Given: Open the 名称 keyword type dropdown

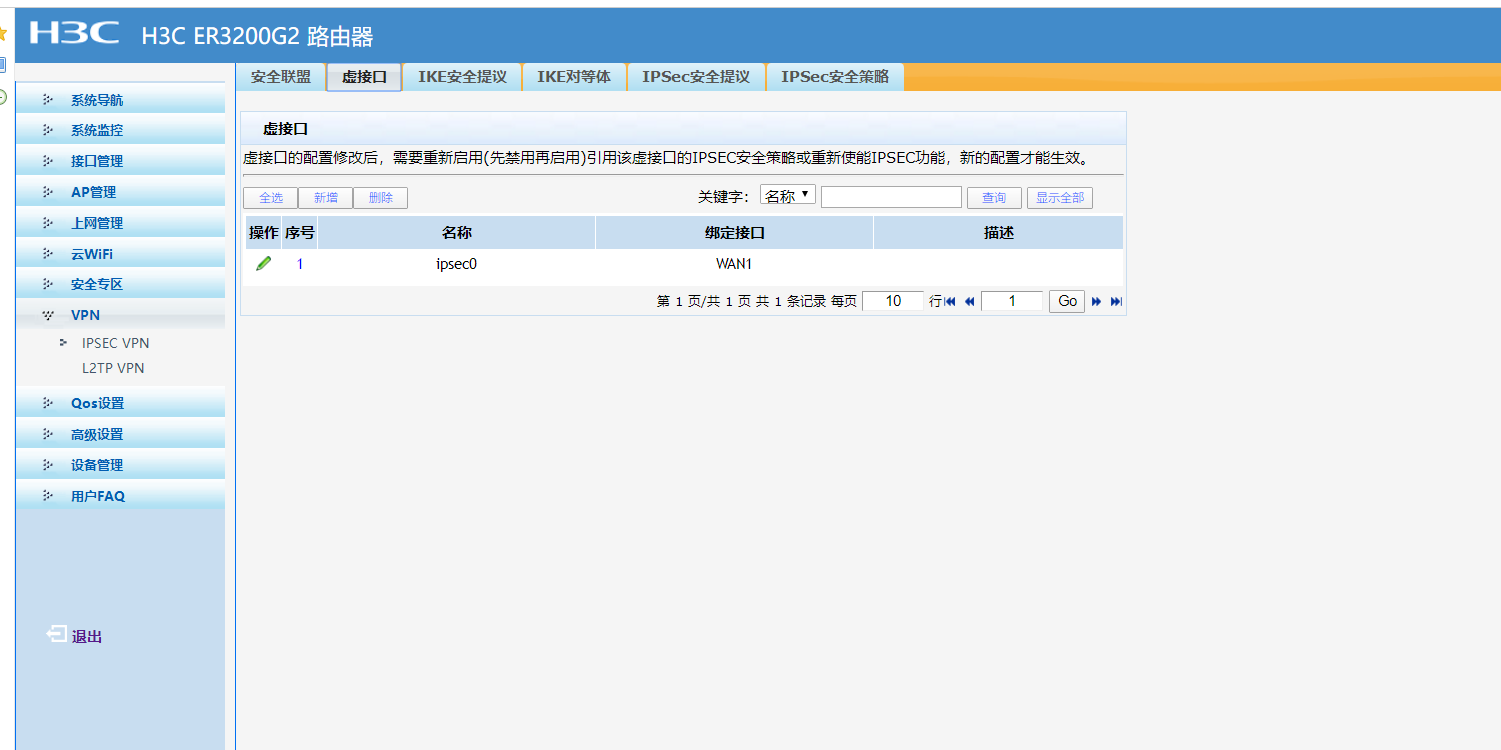Looking at the screenshot, I should (x=788, y=195).
